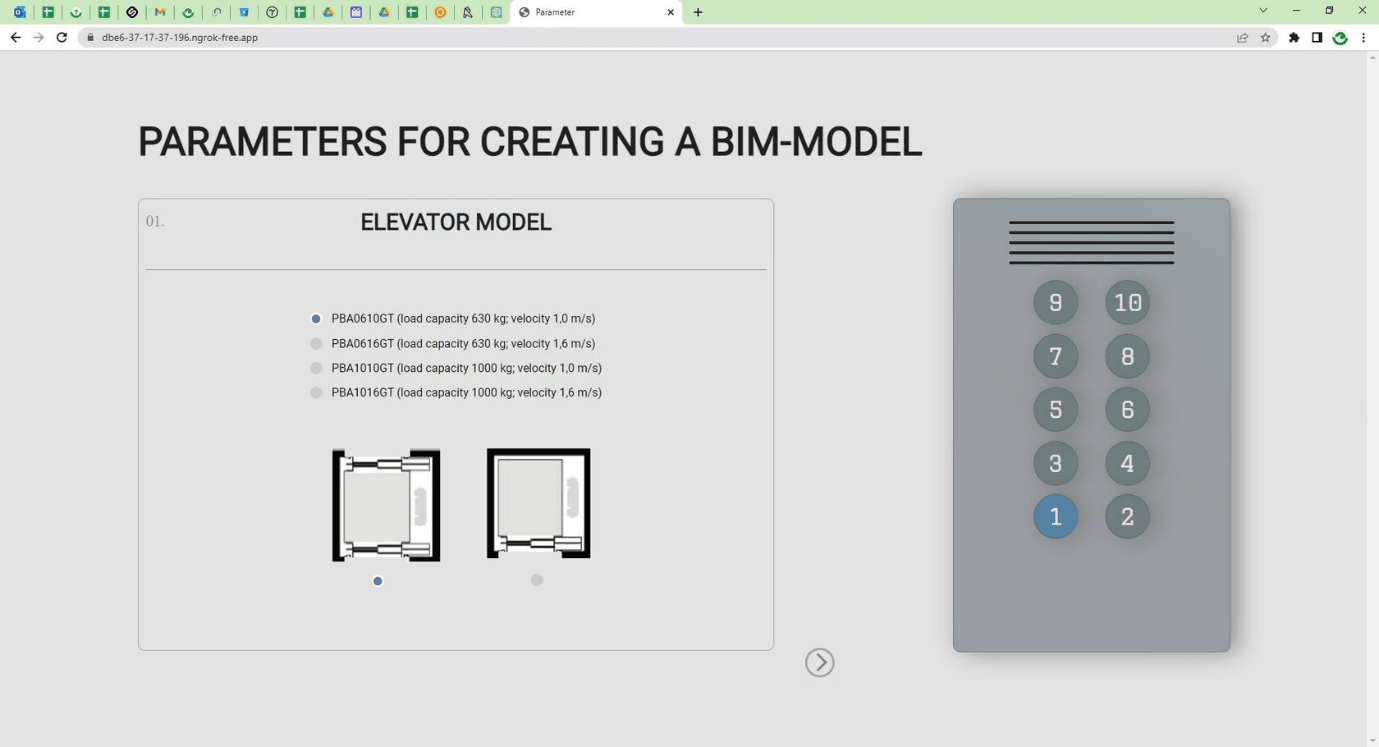Select radio under single-door elevator plan
The image size is (1379, 747).
pos(537,580)
